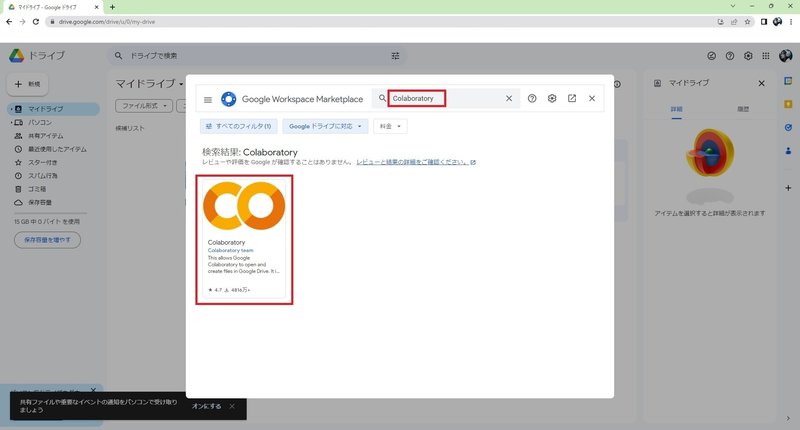Go back in Chrome

(x=9, y=22)
